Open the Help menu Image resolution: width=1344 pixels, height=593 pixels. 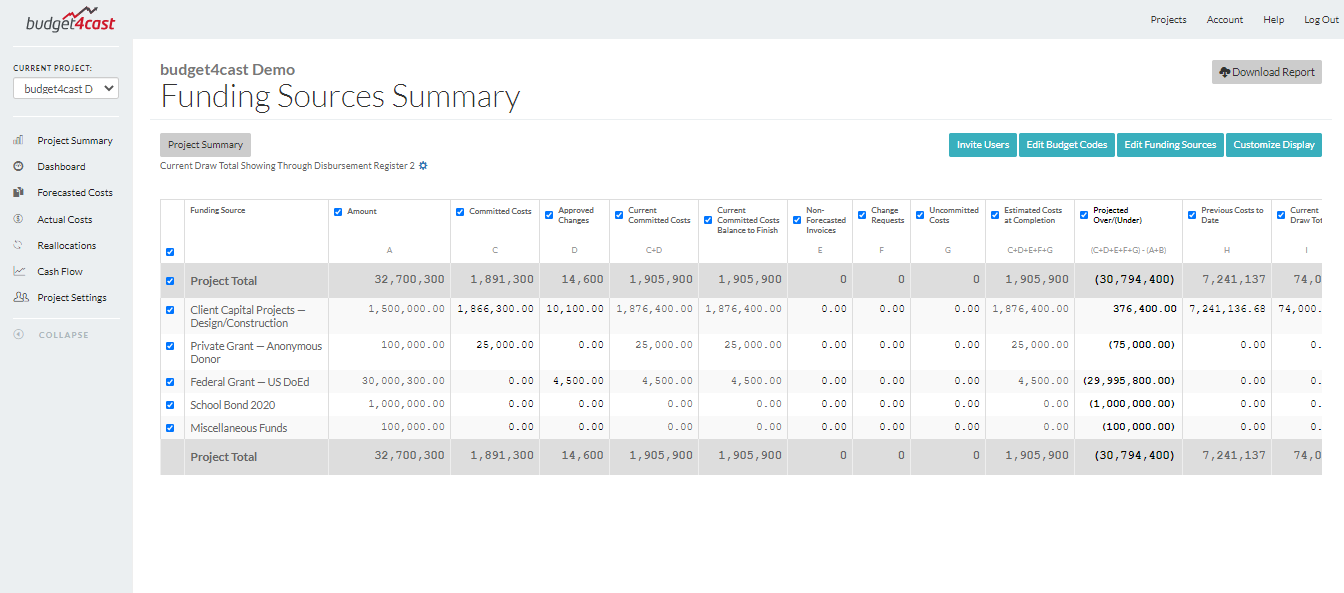1274,20
